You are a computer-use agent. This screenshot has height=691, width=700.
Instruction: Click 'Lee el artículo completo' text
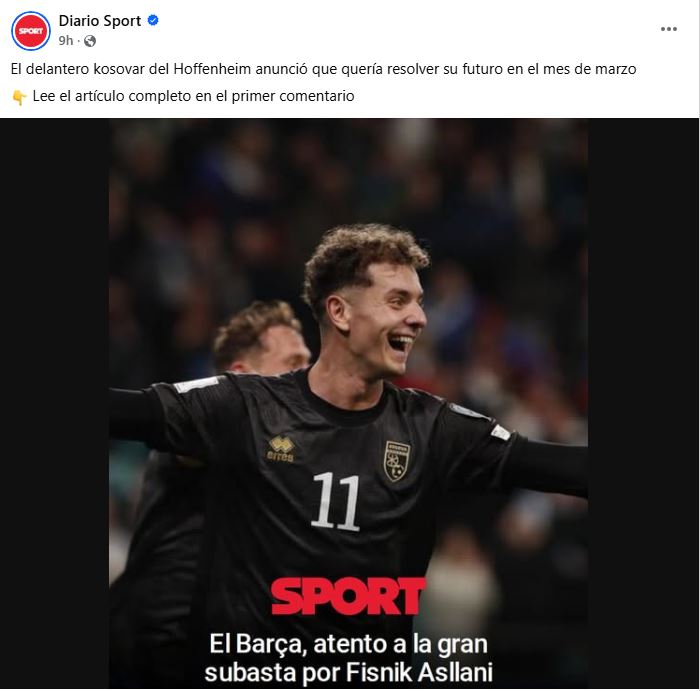tap(112, 96)
